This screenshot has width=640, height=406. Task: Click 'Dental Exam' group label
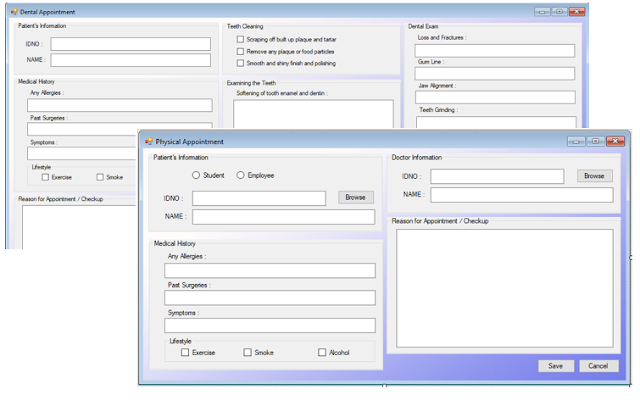coord(423,26)
